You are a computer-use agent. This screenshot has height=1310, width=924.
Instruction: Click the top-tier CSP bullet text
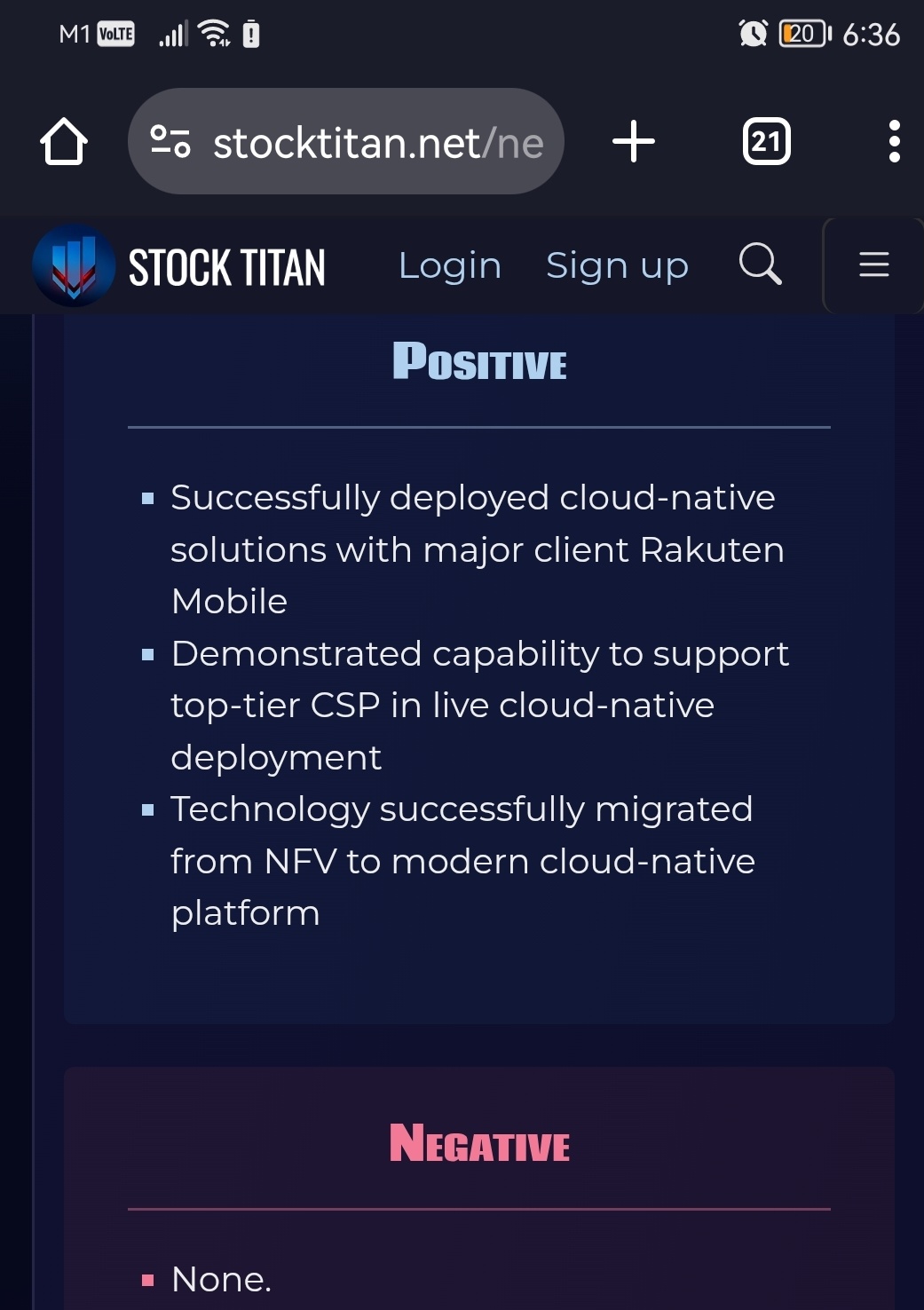479,705
